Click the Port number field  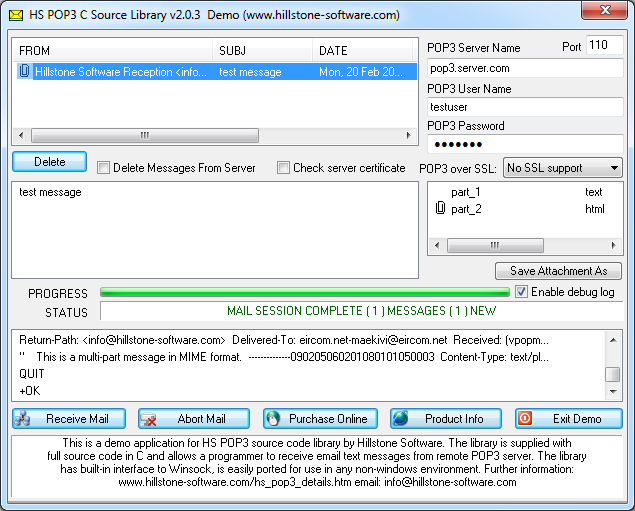click(x=604, y=45)
